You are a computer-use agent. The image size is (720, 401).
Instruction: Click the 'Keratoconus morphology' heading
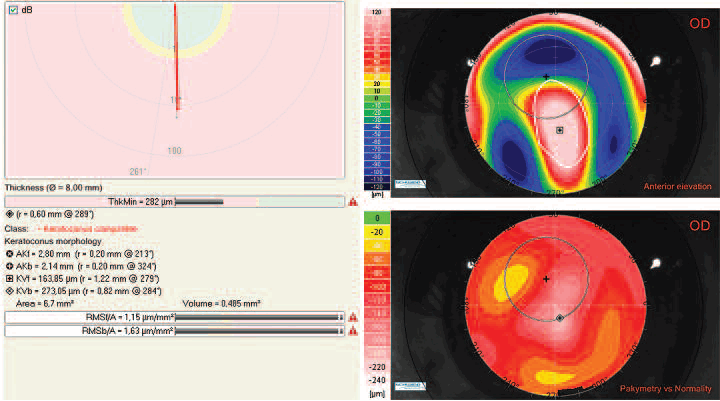click(x=53, y=241)
